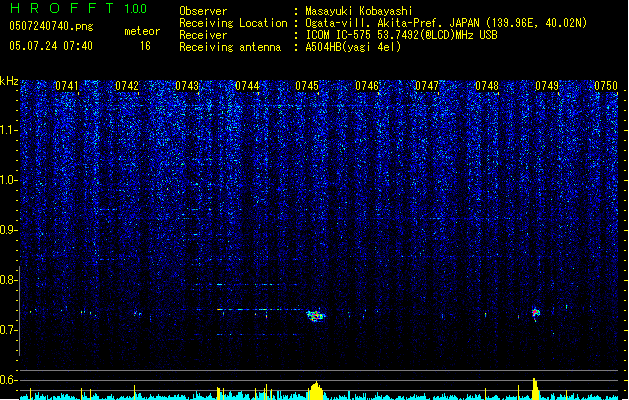The width and height of the screenshot is (629, 400).
Task: Click the 0.6 frequency axis label
Action: pos(9,380)
